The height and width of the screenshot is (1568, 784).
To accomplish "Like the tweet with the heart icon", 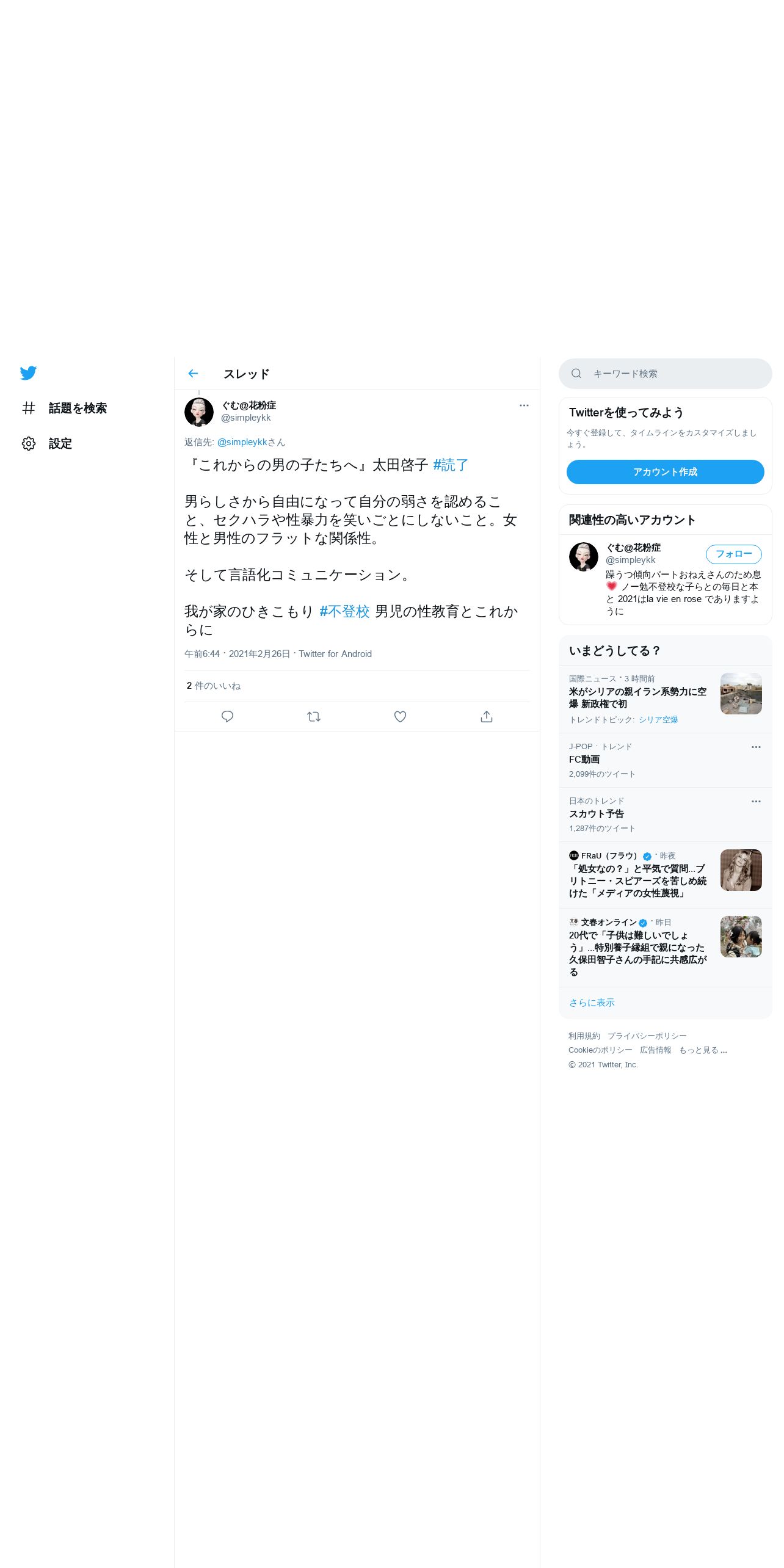I will tap(400, 716).
